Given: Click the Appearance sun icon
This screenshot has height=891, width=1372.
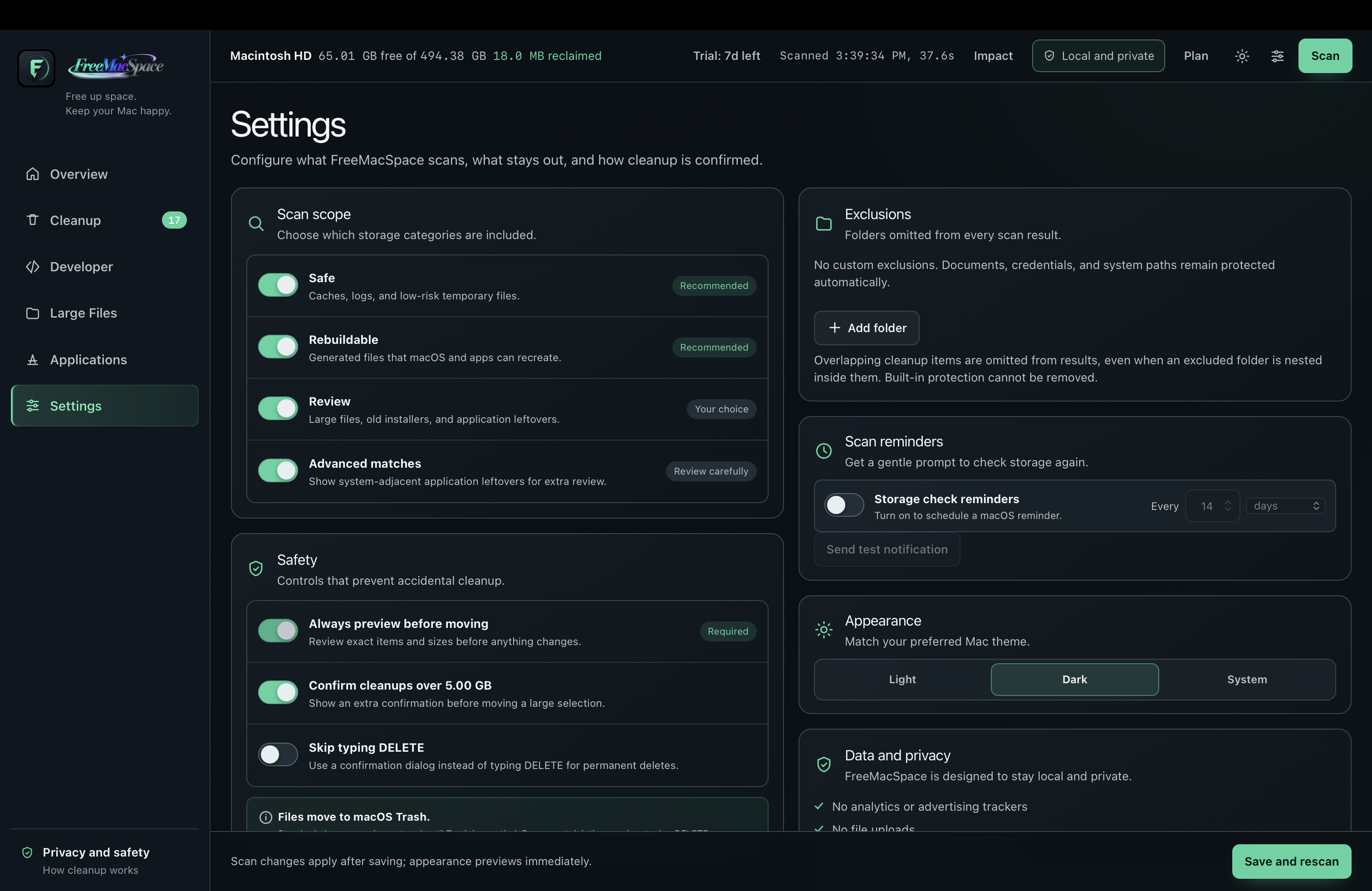Looking at the screenshot, I should pos(824,630).
